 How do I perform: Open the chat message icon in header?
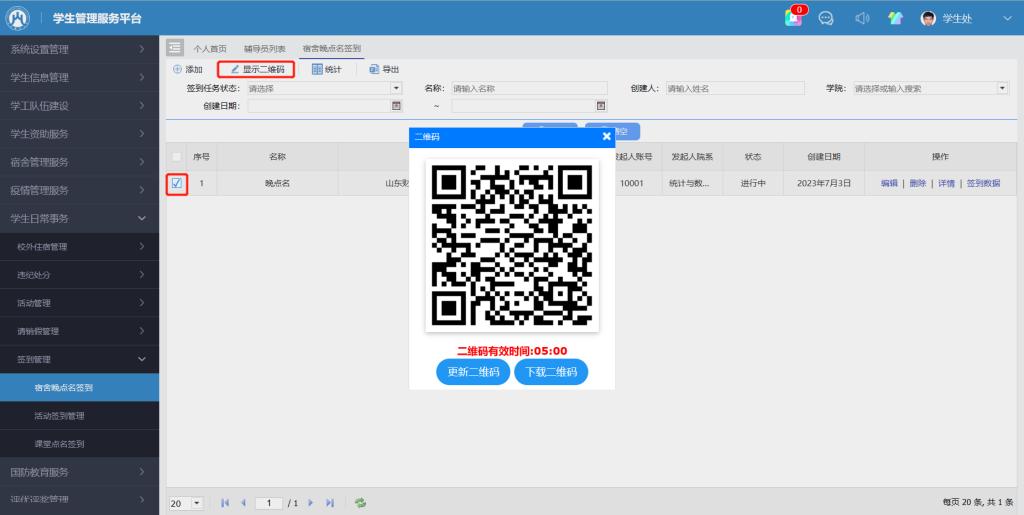pyautogui.click(x=827, y=19)
